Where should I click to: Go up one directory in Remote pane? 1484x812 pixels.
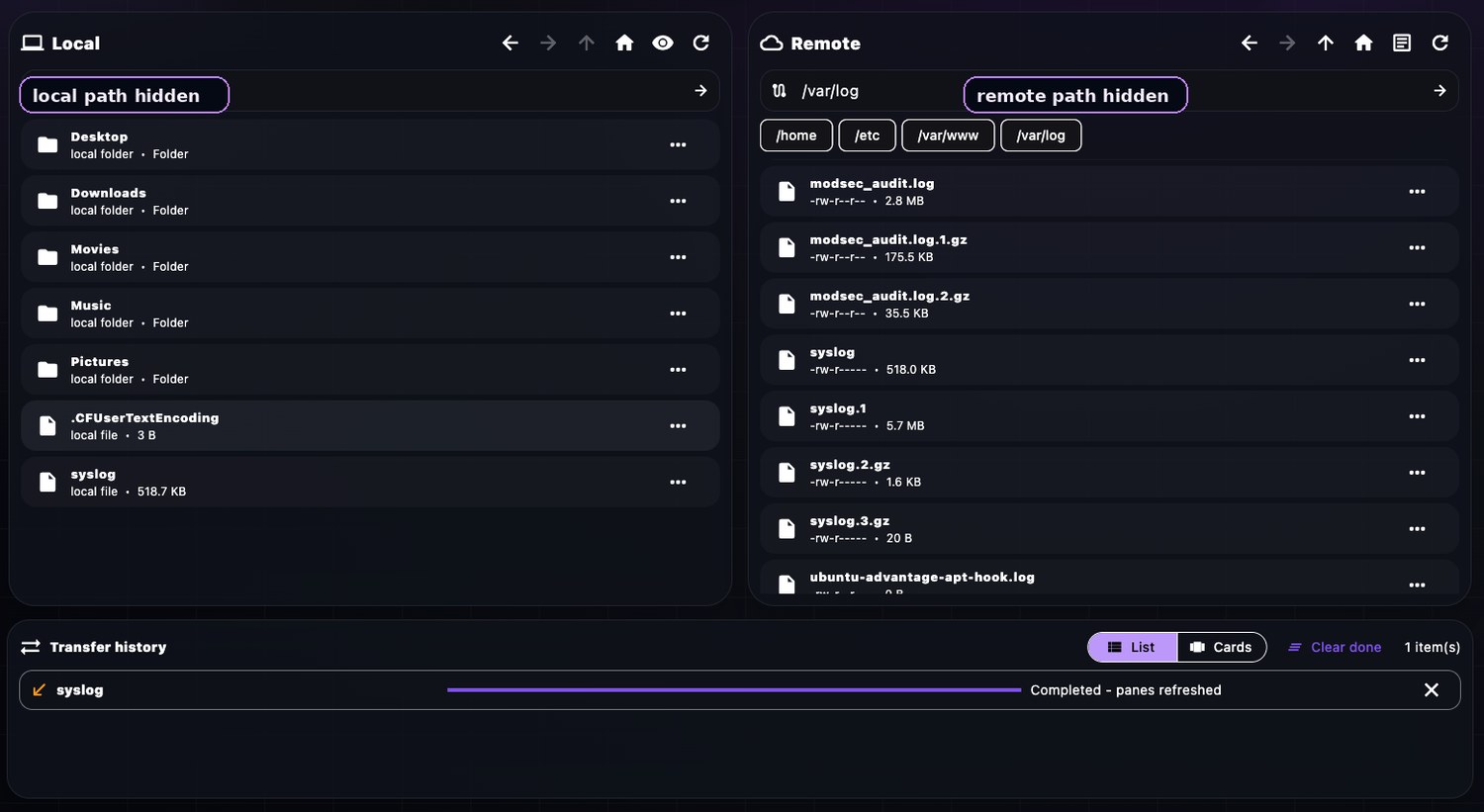[1326, 43]
